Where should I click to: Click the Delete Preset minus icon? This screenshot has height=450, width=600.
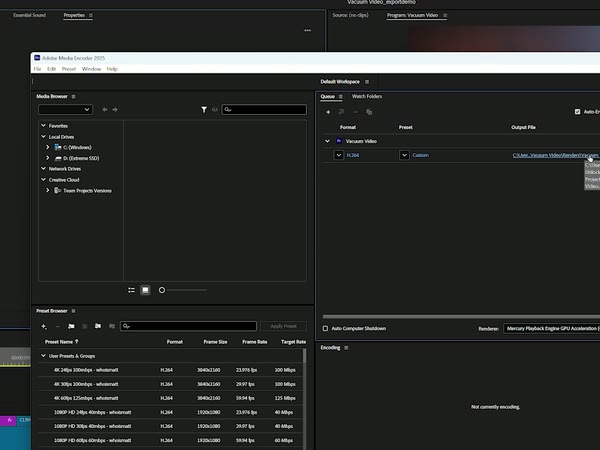[x=57, y=326]
